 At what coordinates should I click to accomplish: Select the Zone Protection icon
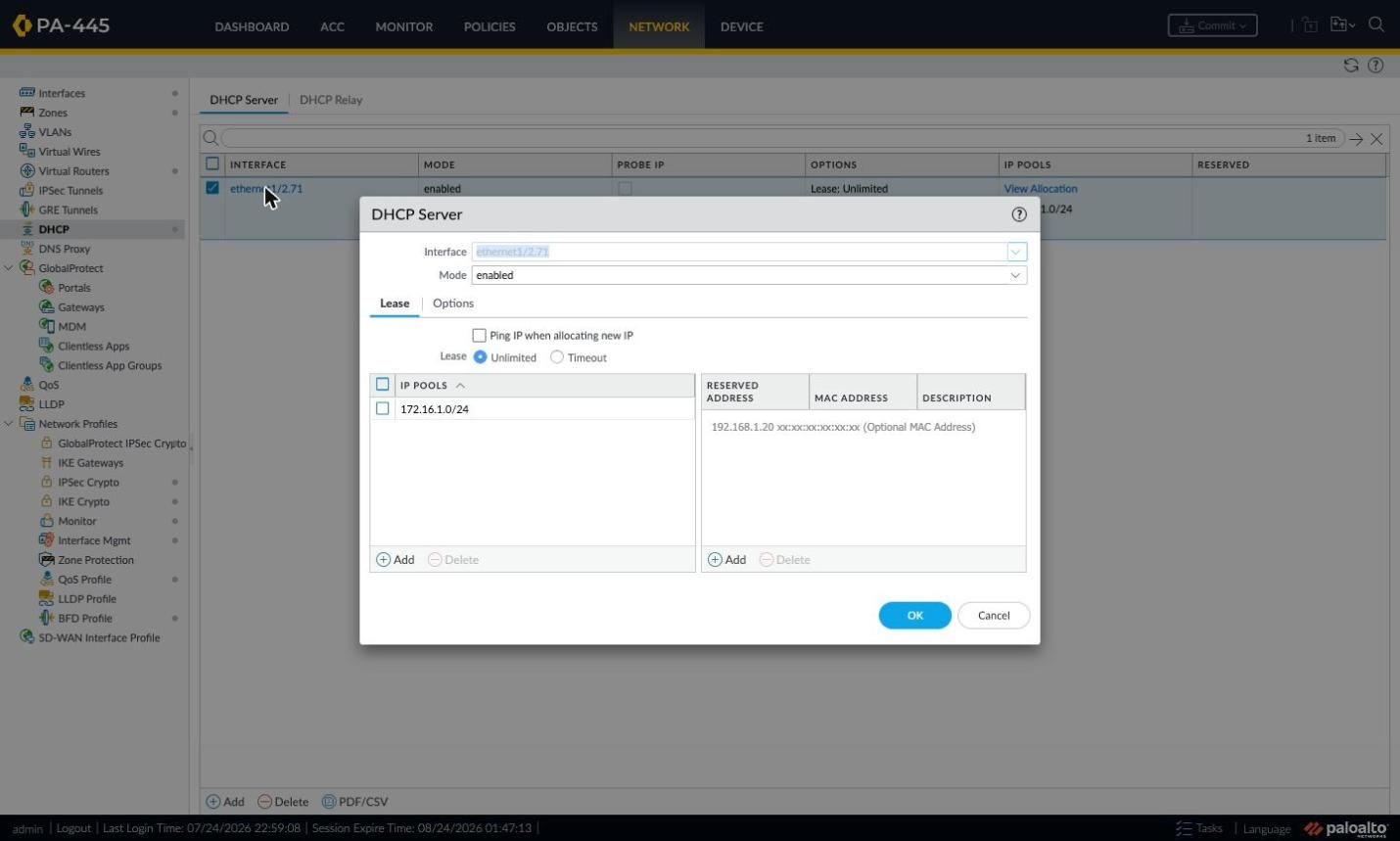point(46,560)
